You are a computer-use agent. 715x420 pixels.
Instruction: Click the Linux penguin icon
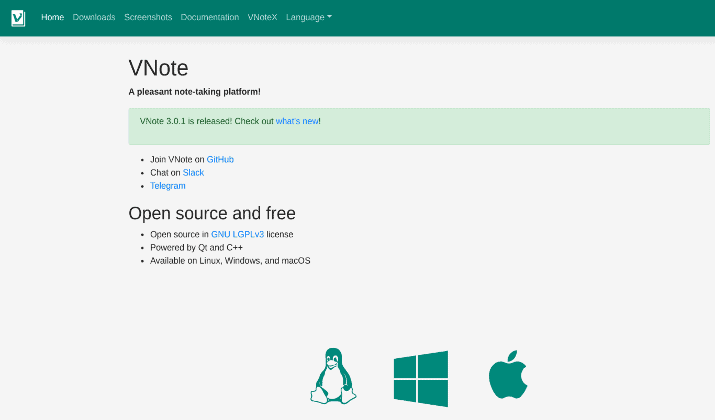click(x=333, y=376)
